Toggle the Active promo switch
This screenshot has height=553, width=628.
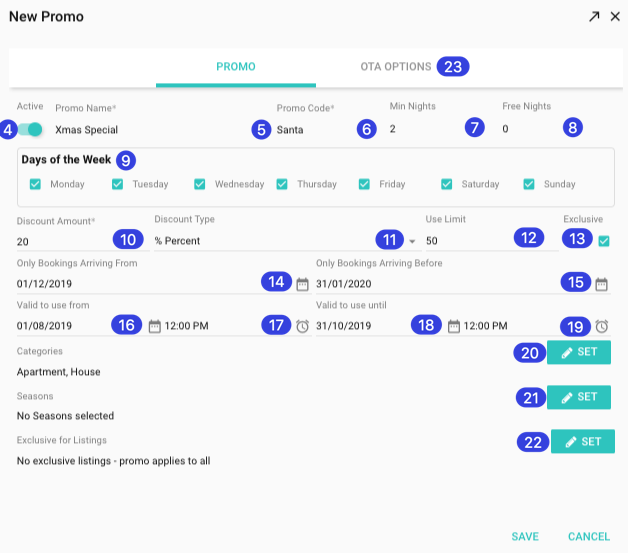31,129
